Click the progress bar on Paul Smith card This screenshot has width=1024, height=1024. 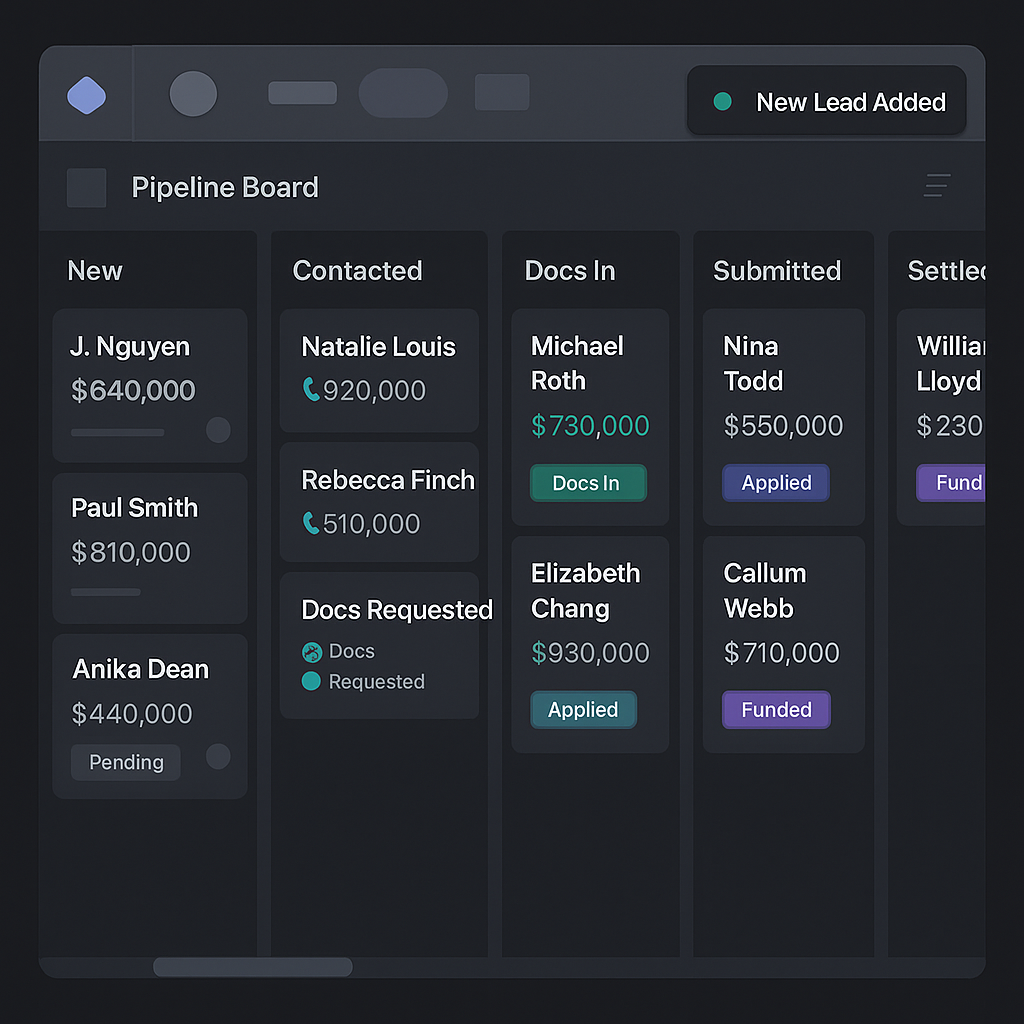pyautogui.click(x=106, y=592)
